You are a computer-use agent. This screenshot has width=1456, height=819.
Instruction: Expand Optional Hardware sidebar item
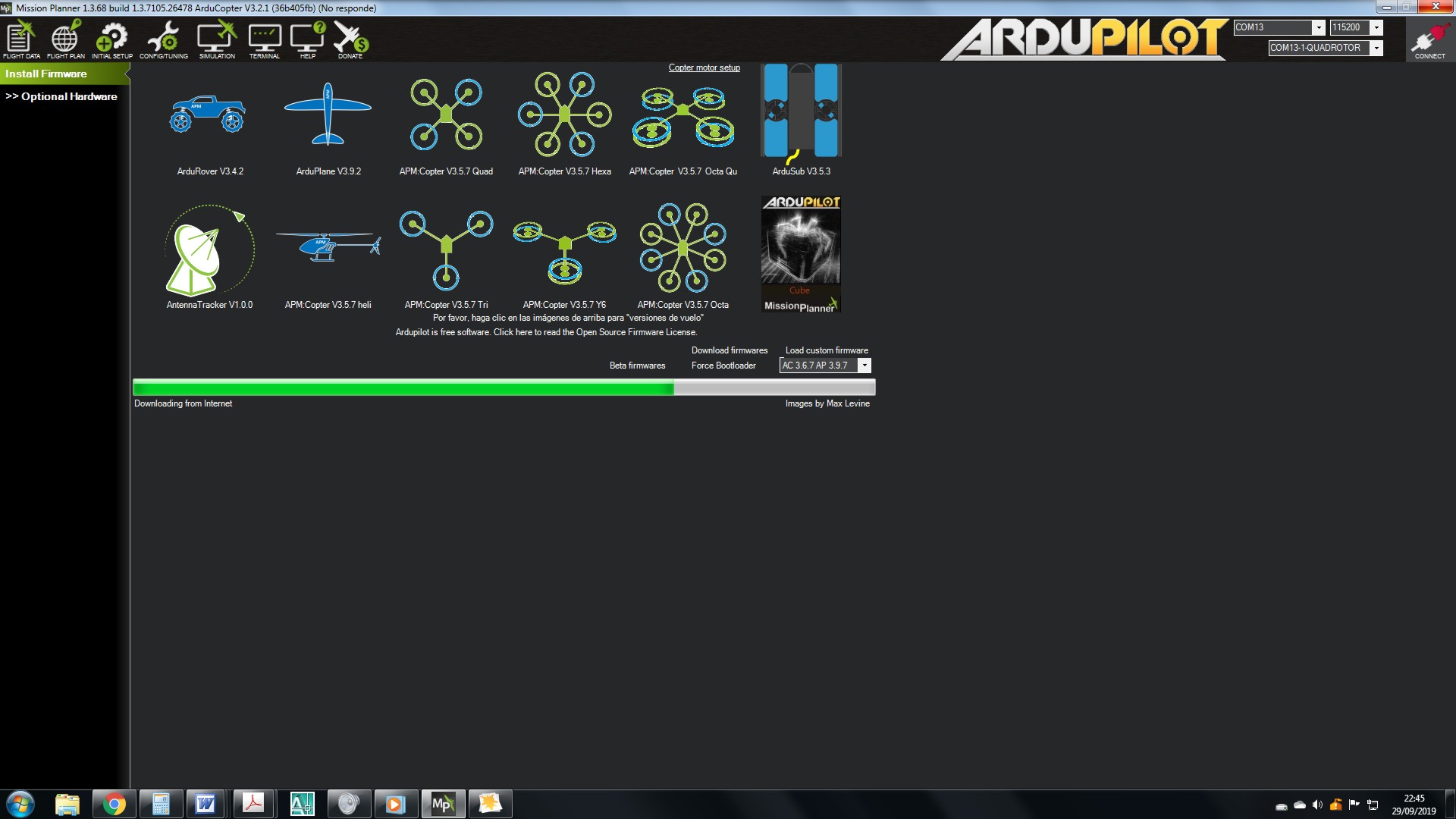(62, 96)
